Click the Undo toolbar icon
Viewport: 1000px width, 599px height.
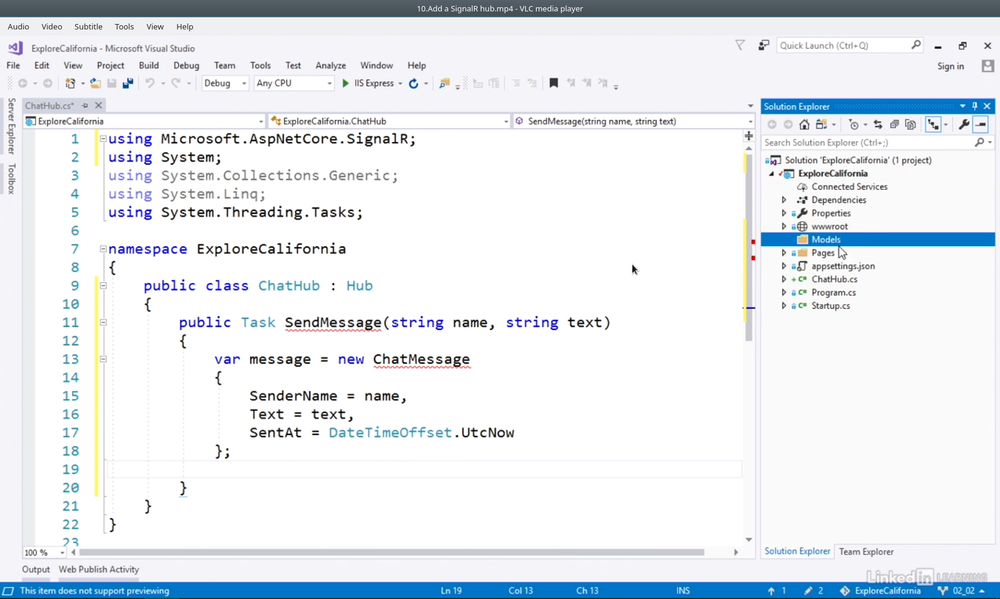click(x=150, y=84)
